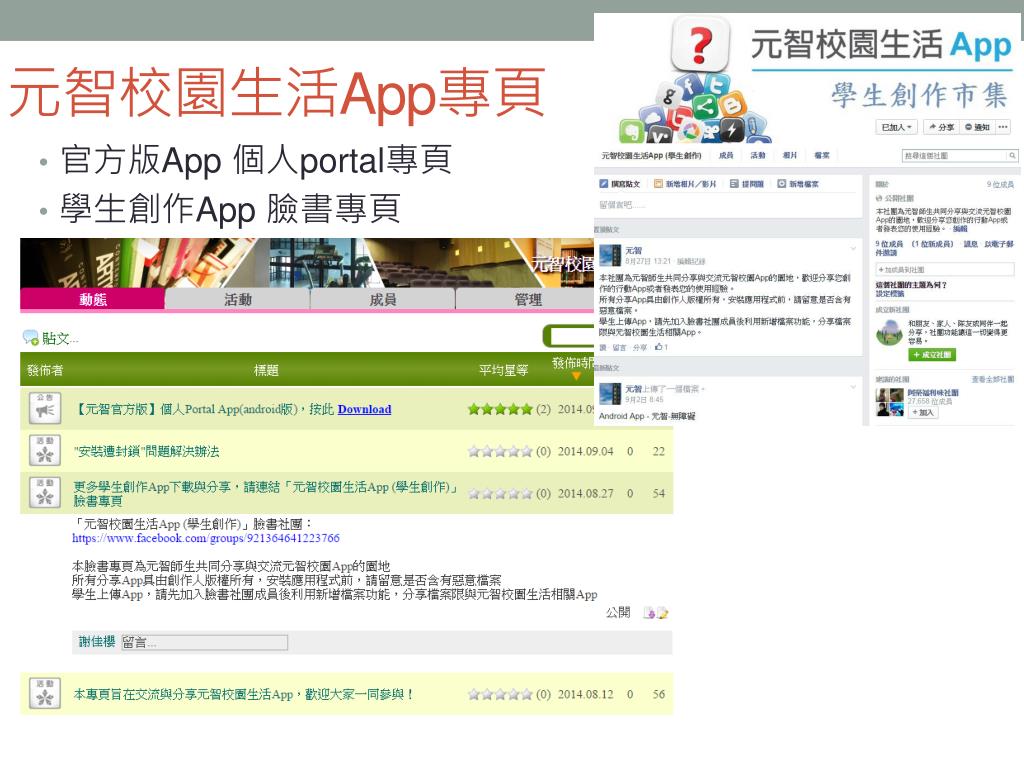1024x768 pixels.
Task: Sort by 平均星等 column header
Action: (503, 370)
